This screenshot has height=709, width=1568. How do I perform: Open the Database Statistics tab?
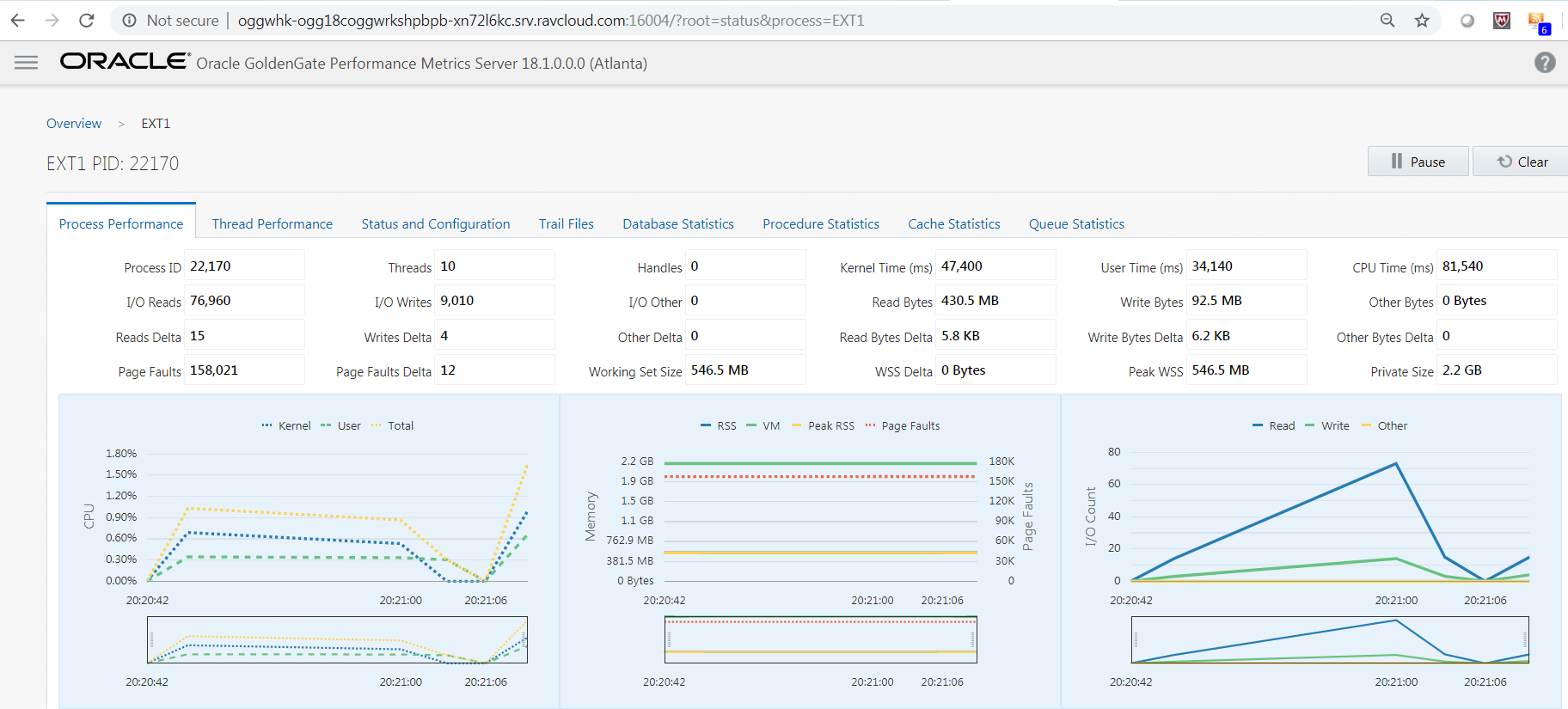678,223
